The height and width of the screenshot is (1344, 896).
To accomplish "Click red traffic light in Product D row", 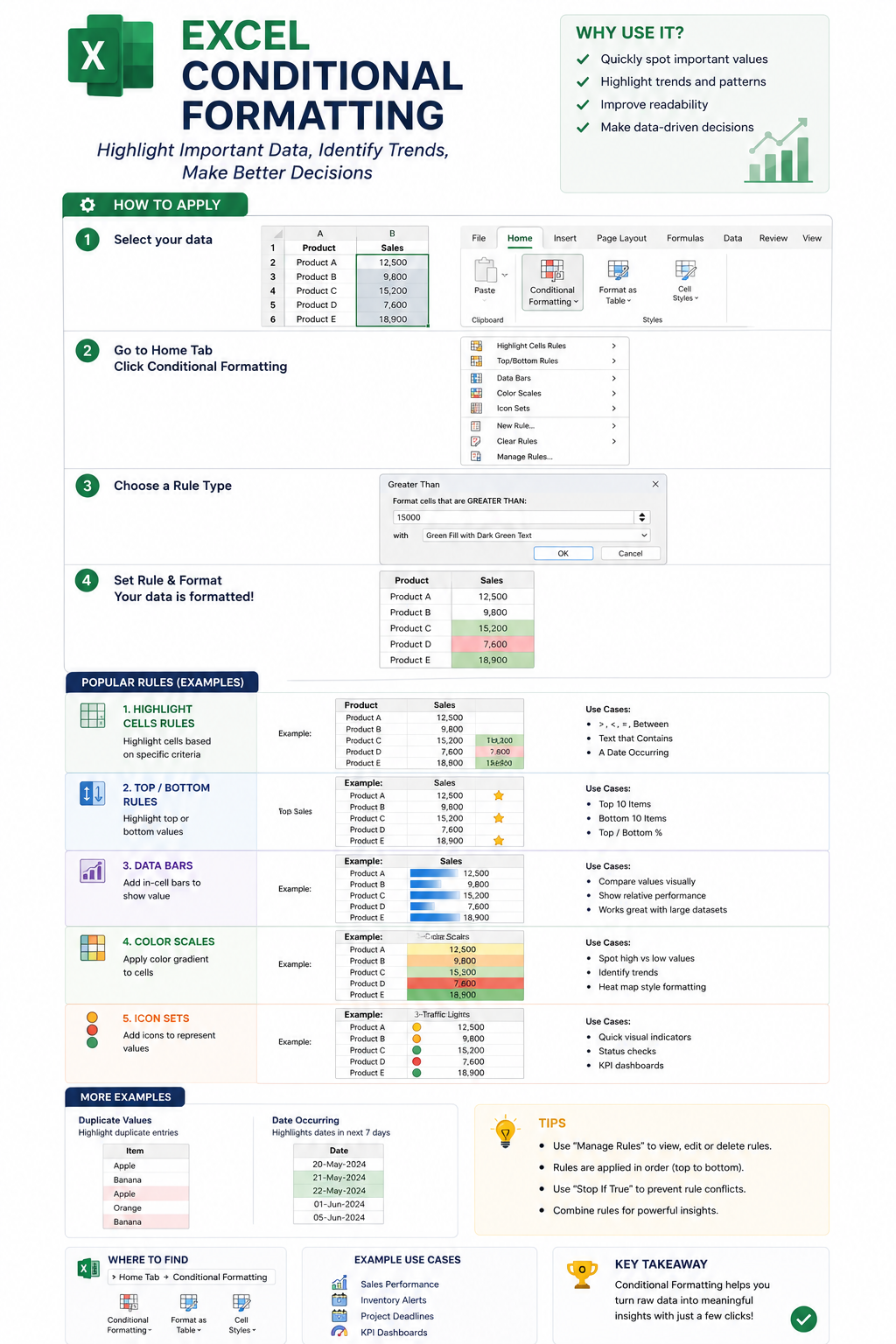I will [416, 1061].
